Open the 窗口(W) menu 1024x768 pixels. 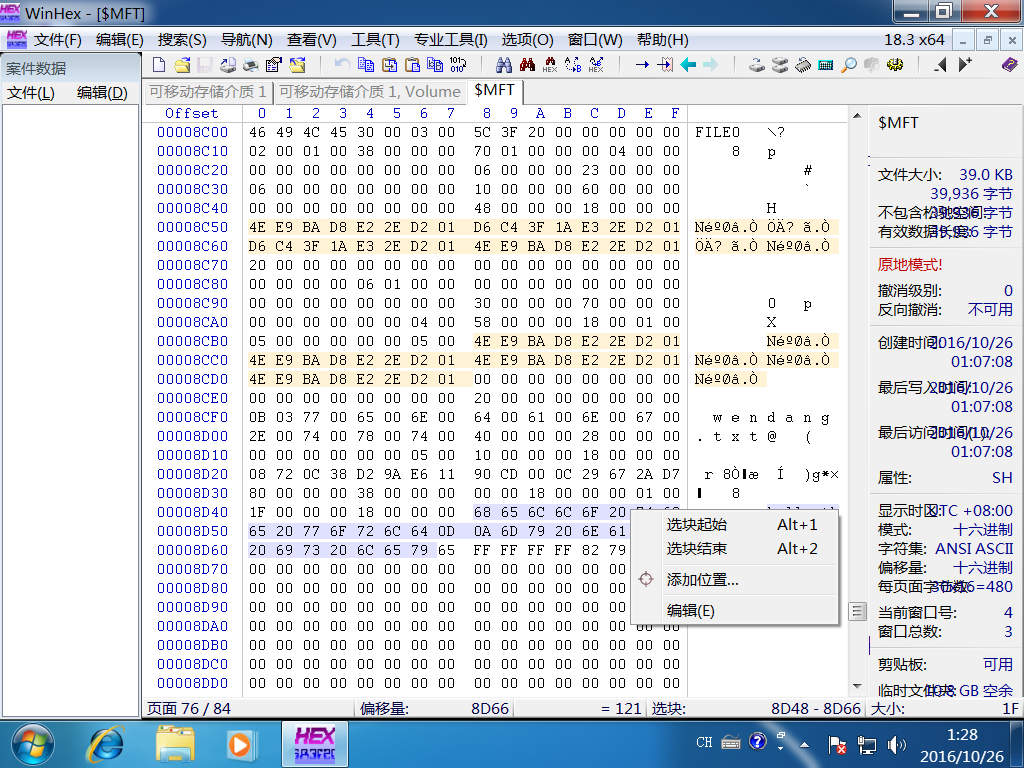tap(595, 40)
